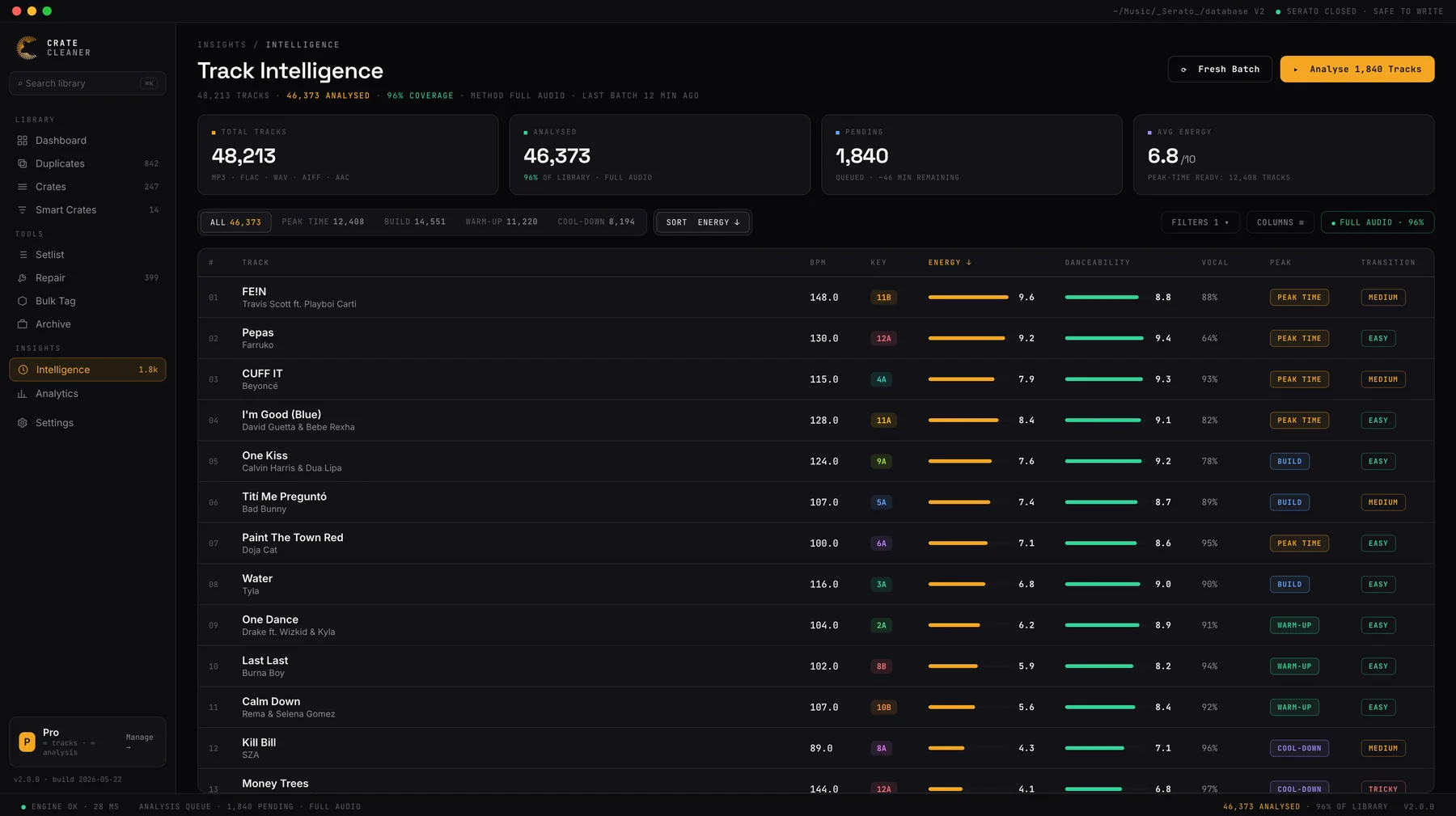Click the Easy transition tag for Water
Viewport: 1456px width, 816px height.
[x=1378, y=585]
